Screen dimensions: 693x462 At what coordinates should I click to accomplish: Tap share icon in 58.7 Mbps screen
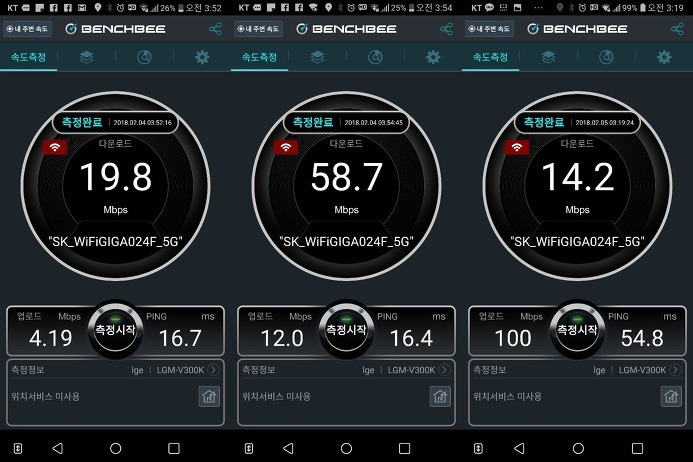pyautogui.click(x=446, y=29)
